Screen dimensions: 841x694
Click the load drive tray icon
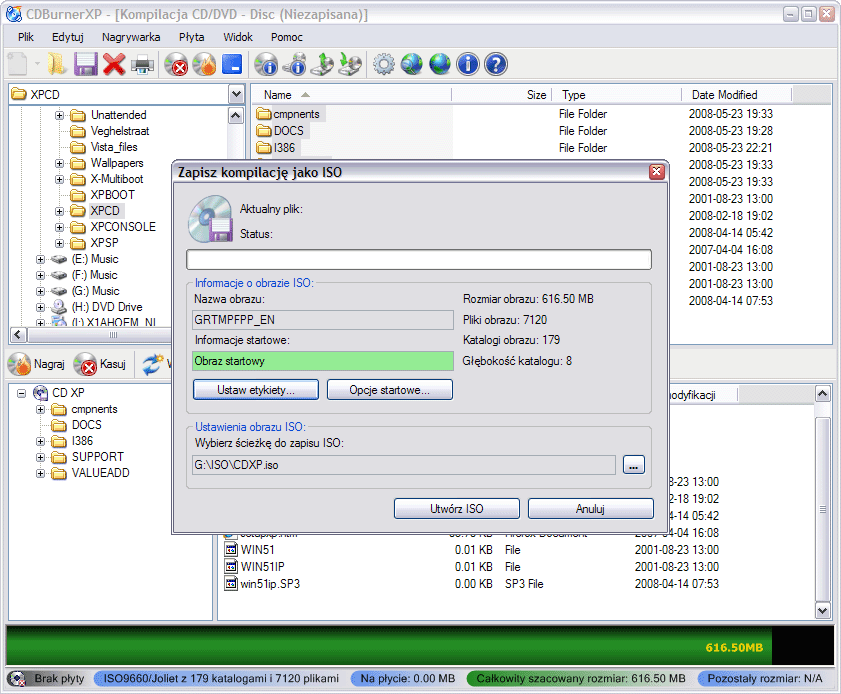(x=350, y=64)
